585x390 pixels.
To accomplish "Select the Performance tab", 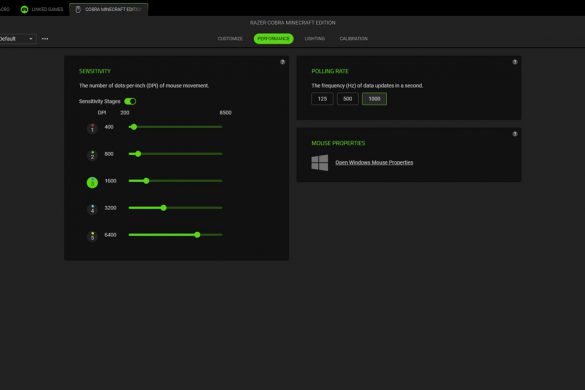I will point(273,38).
